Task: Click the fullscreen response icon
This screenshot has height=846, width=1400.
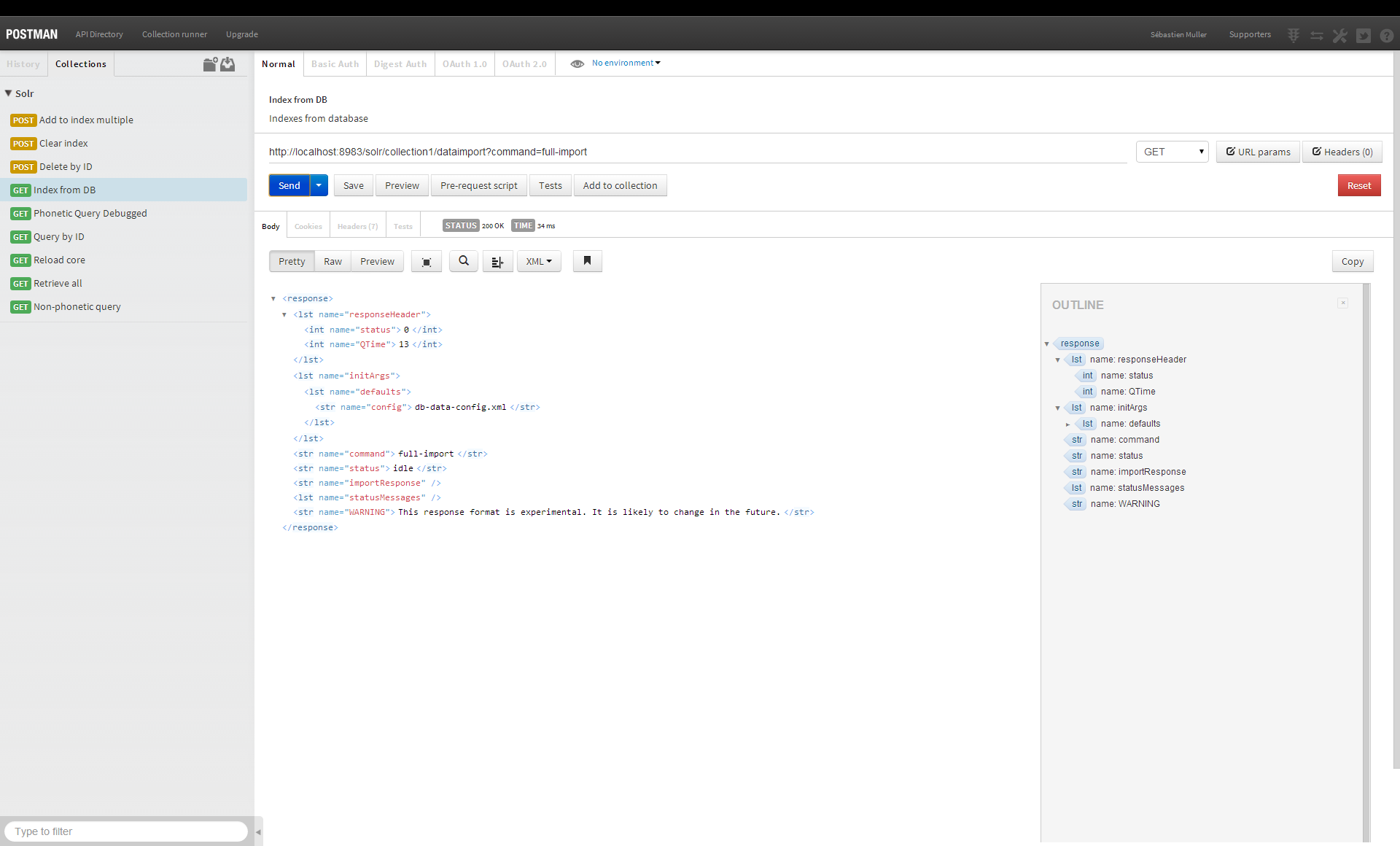Action: [x=427, y=262]
